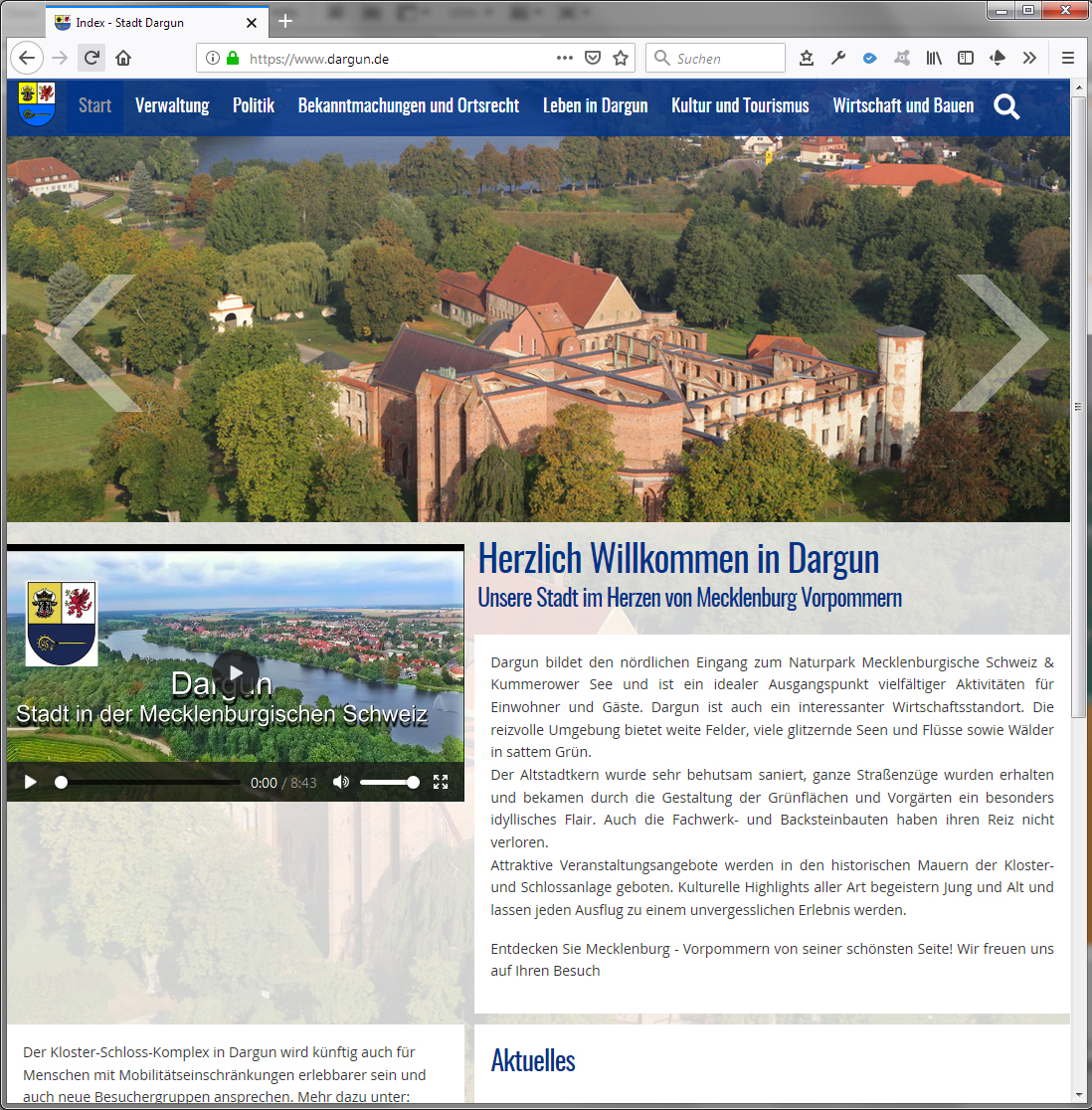This screenshot has width=1092, height=1110.
Task: Adjust the video volume slider
Action: point(389,782)
